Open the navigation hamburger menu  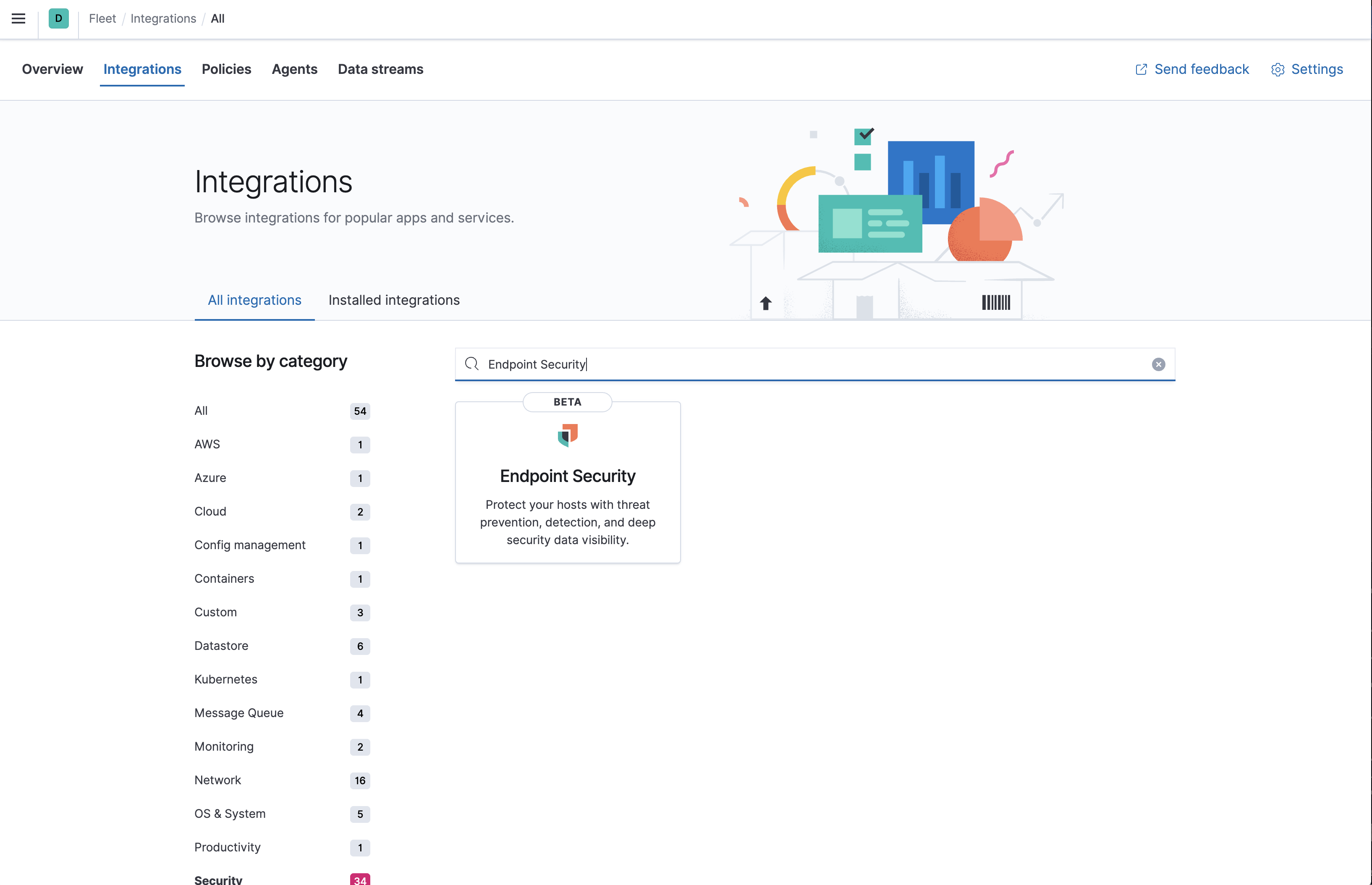click(18, 18)
